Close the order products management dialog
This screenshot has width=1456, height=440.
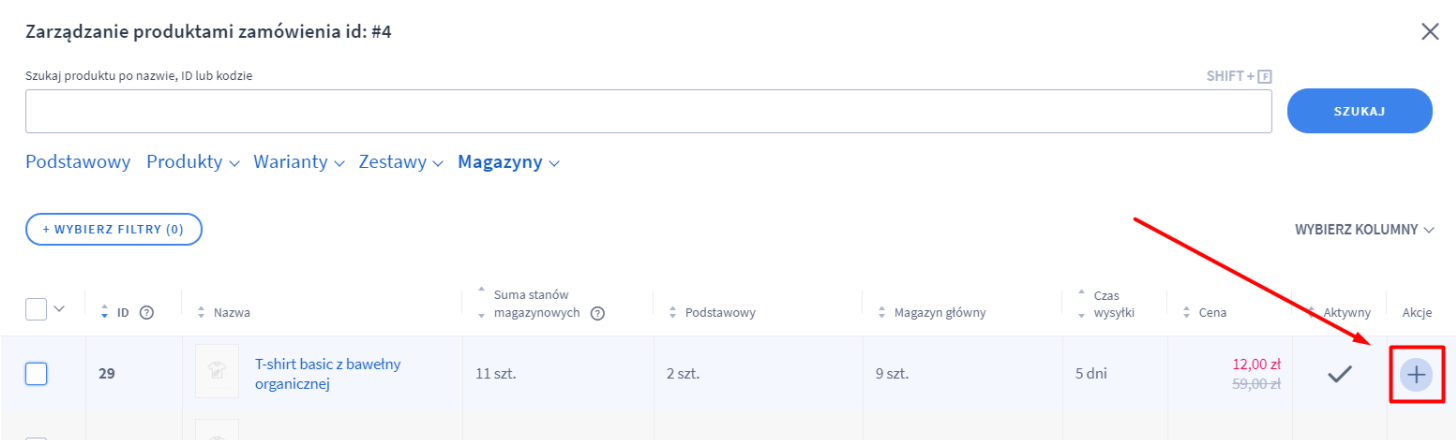click(x=1430, y=32)
